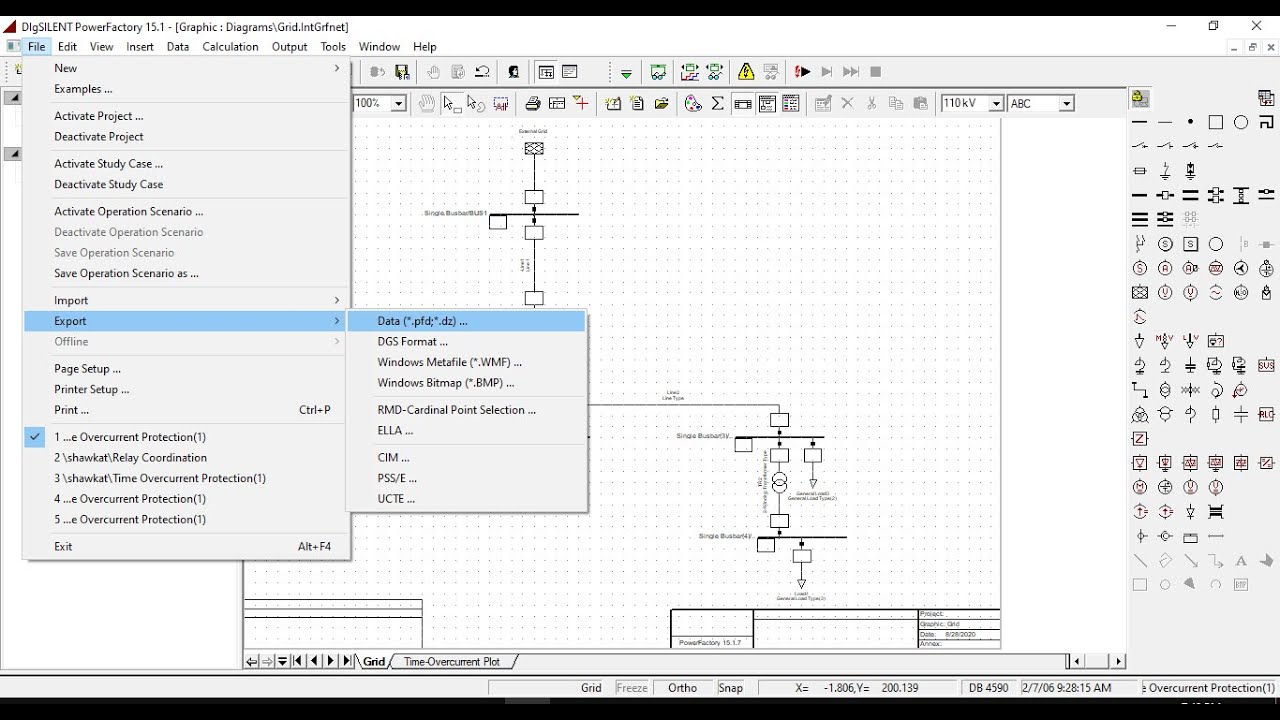Screen dimensions: 1280x720
Task: Select the SUS substation element in palette
Action: pyautogui.click(x=1266, y=366)
